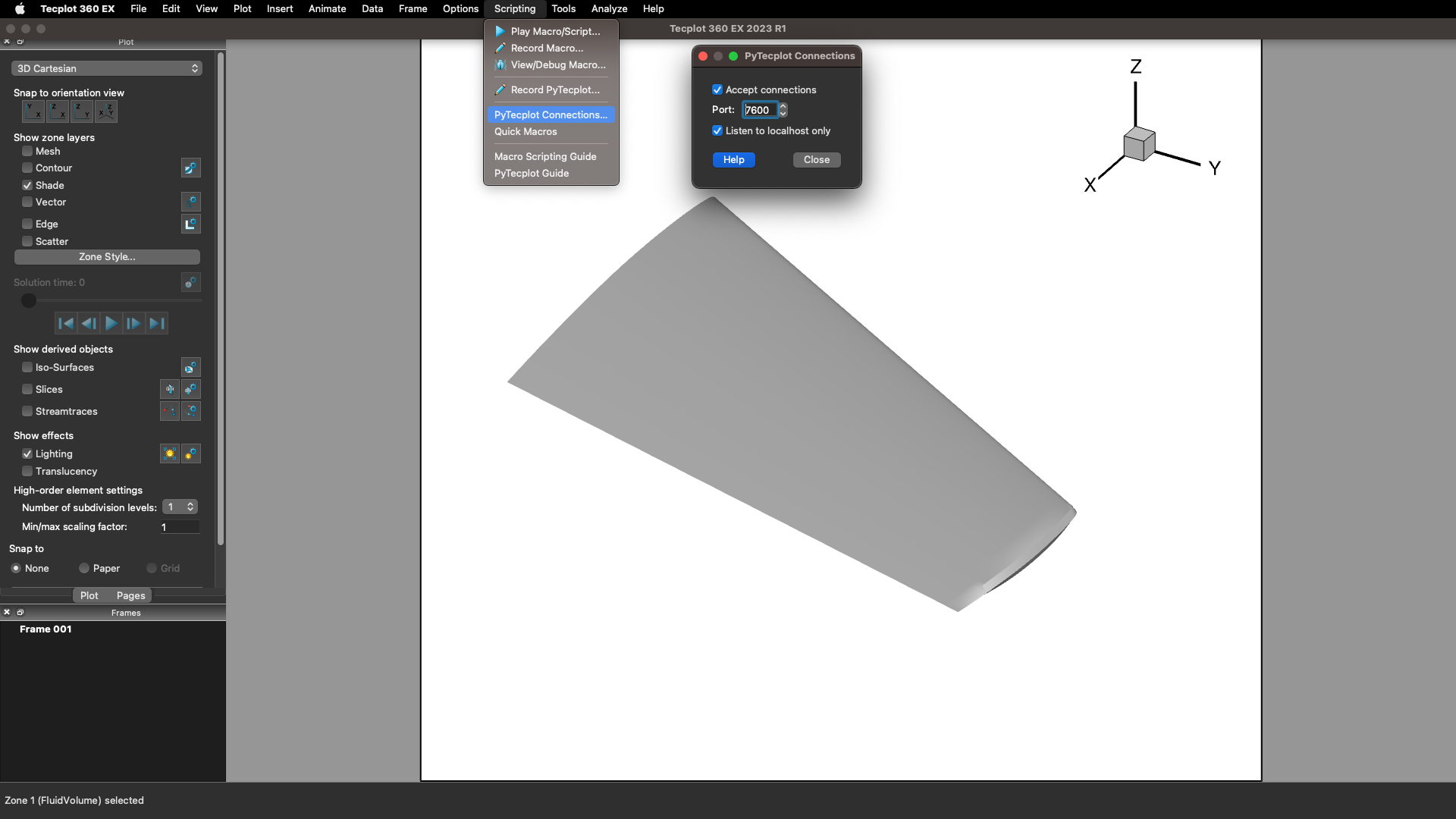This screenshot has width=1456, height=819.
Task: Click the light source position icon
Action: tap(170, 453)
